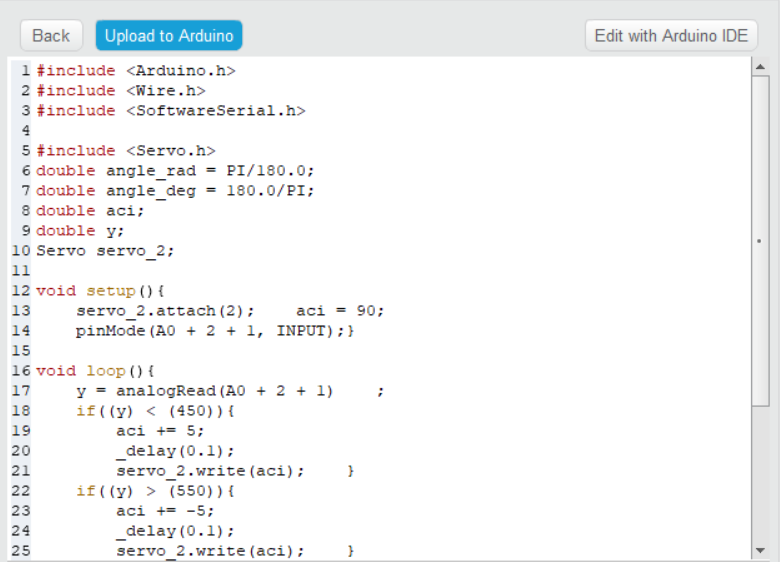
Task: Click the vertical scrollbar thumb
Action: point(760,240)
